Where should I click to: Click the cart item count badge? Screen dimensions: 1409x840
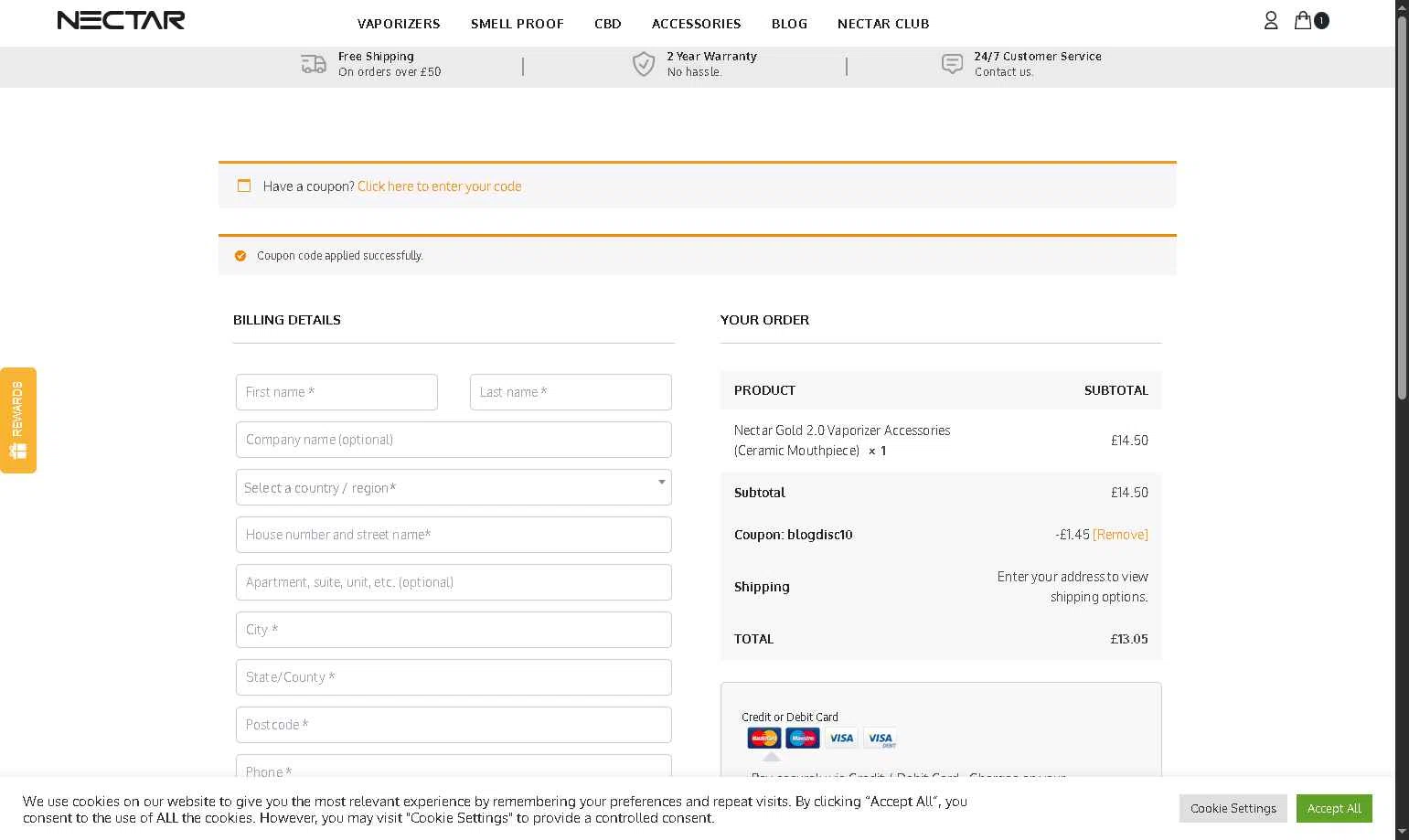[x=1321, y=20]
